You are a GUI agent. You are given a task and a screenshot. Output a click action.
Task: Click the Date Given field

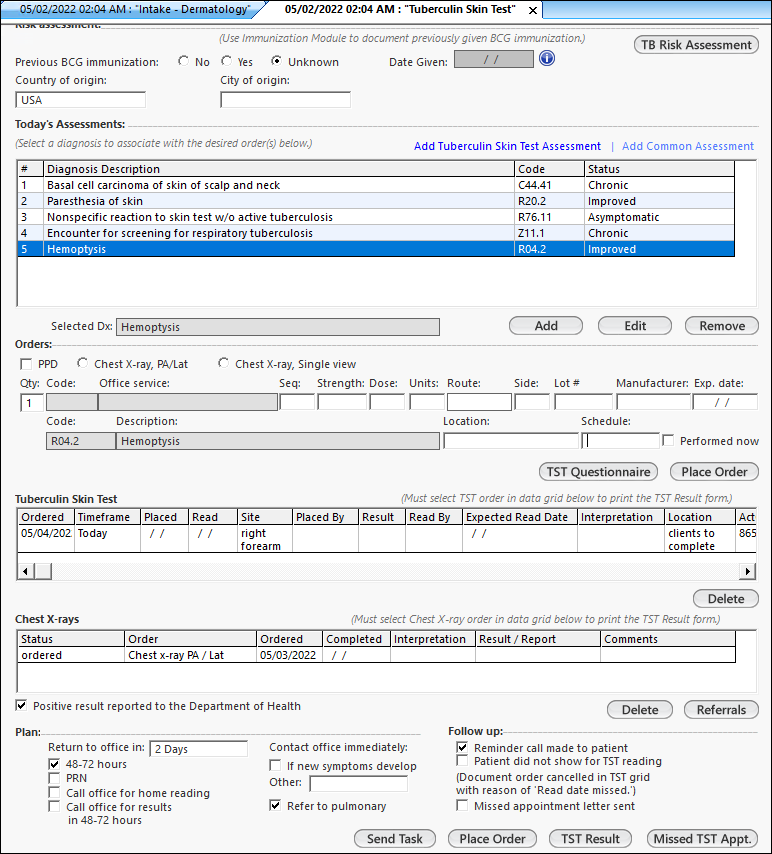pyautogui.click(x=494, y=59)
